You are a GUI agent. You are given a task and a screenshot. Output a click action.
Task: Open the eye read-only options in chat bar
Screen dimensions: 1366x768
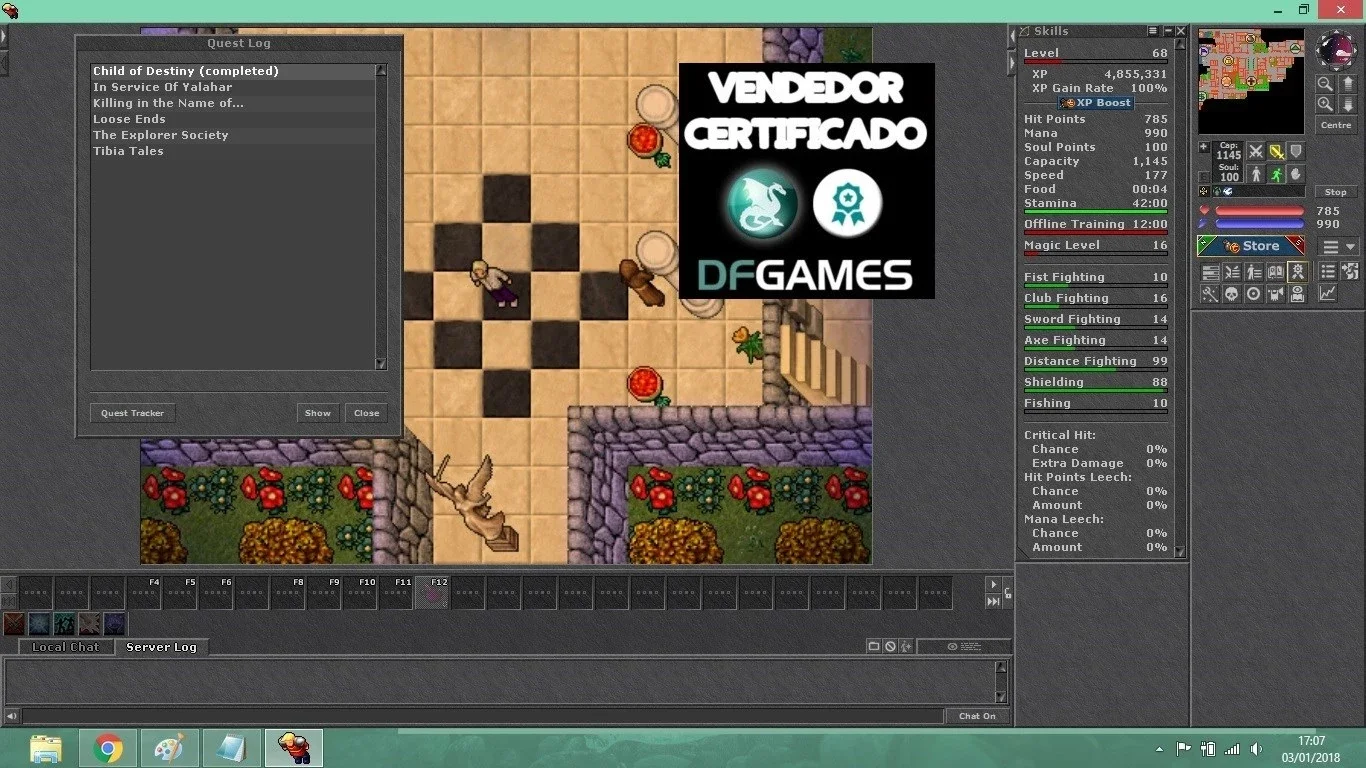[x=964, y=647]
